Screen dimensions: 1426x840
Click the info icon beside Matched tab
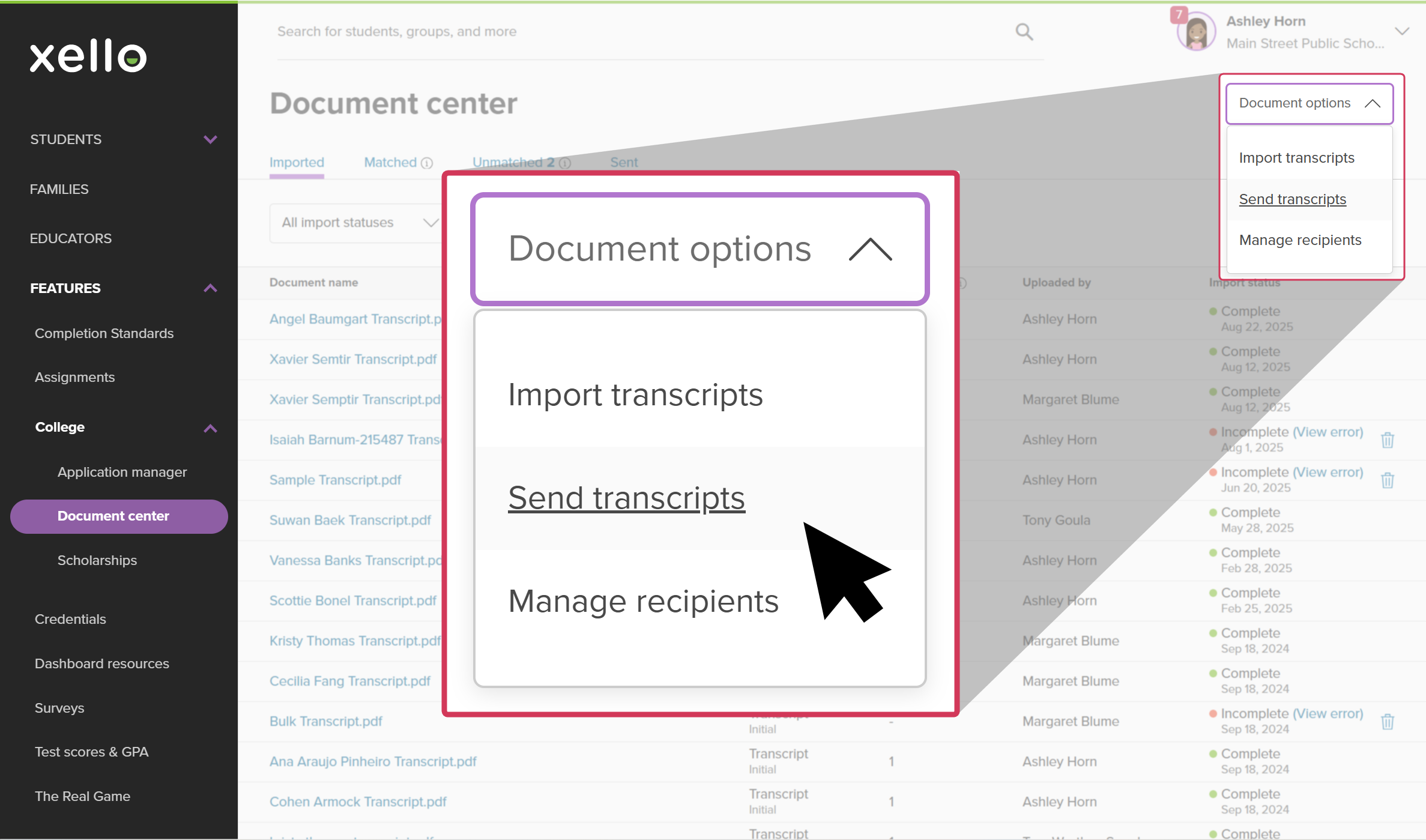pos(427,163)
